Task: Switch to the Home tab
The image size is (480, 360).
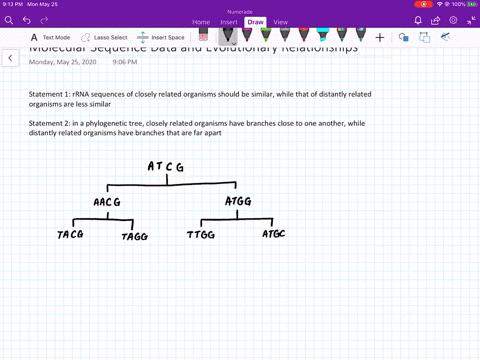Action: [201, 22]
